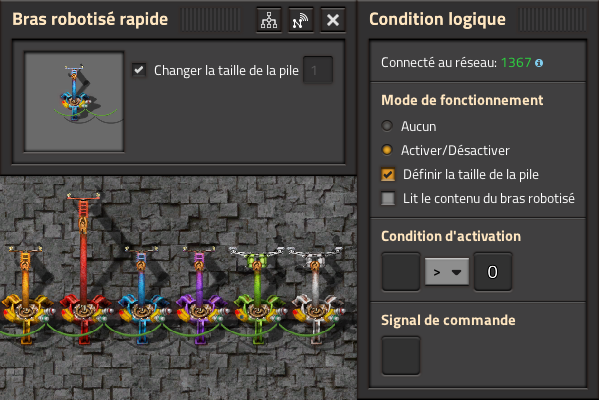Select Activer/Désactiver operating mode
The height and width of the screenshot is (400, 599).
(x=387, y=150)
